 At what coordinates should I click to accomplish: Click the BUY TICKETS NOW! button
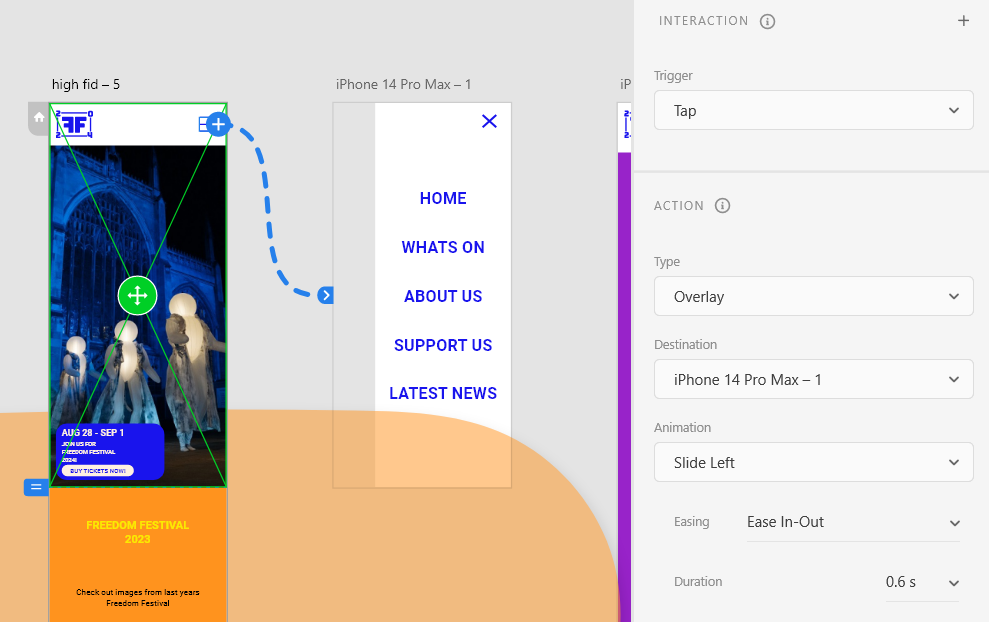coord(97,471)
